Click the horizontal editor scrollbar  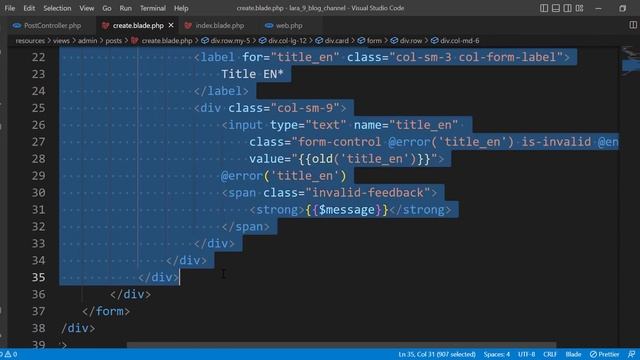[341, 345]
